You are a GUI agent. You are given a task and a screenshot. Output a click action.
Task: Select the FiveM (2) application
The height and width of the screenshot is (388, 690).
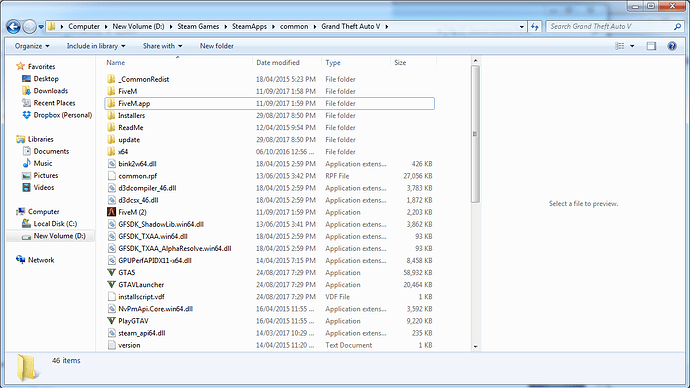click(132, 212)
